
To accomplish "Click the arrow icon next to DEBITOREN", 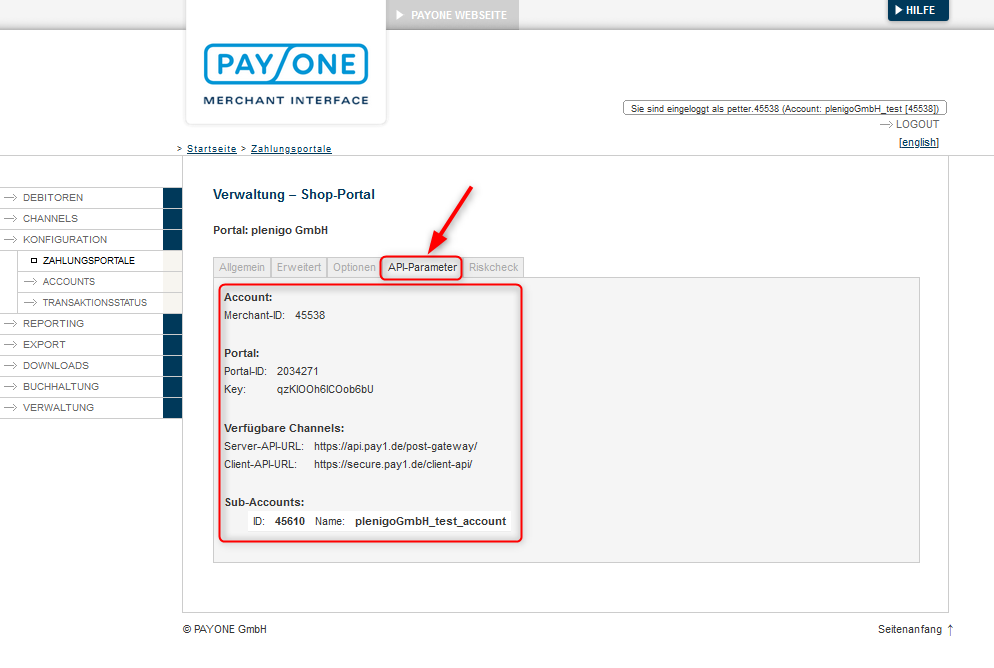I will click(x=10, y=198).
